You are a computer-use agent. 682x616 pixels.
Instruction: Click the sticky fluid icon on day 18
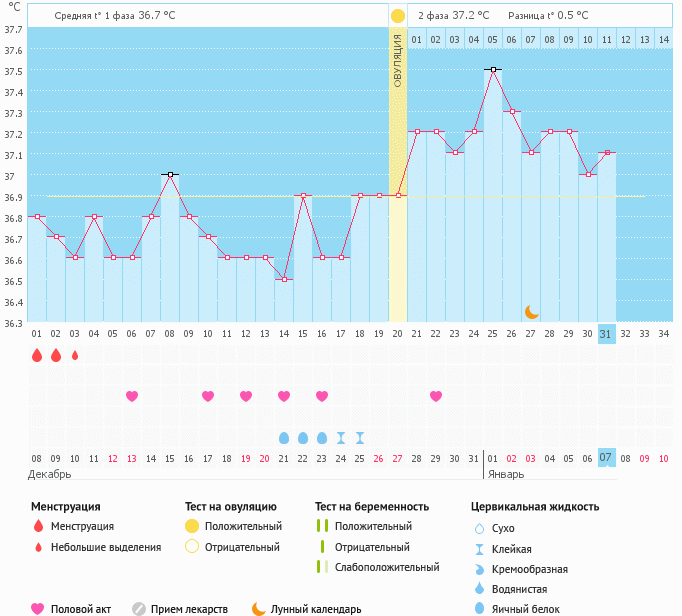pos(360,438)
